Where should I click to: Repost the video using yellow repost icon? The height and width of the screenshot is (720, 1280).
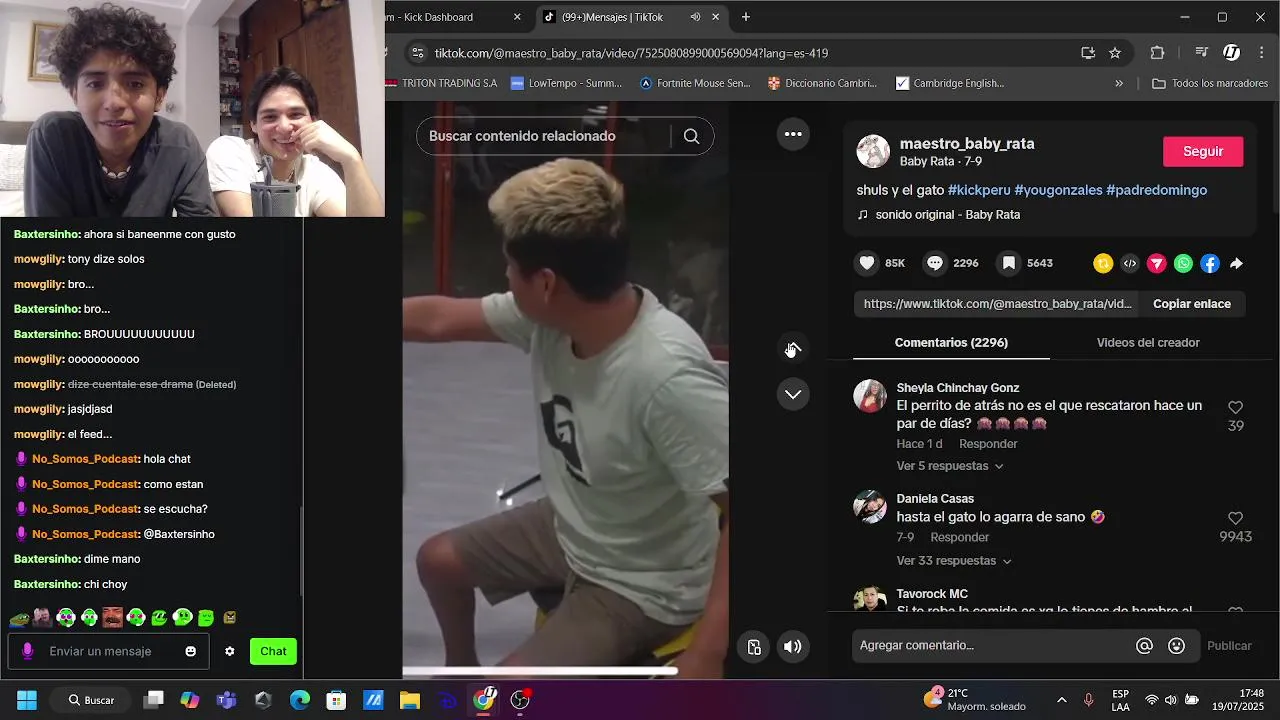click(1103, 264)
